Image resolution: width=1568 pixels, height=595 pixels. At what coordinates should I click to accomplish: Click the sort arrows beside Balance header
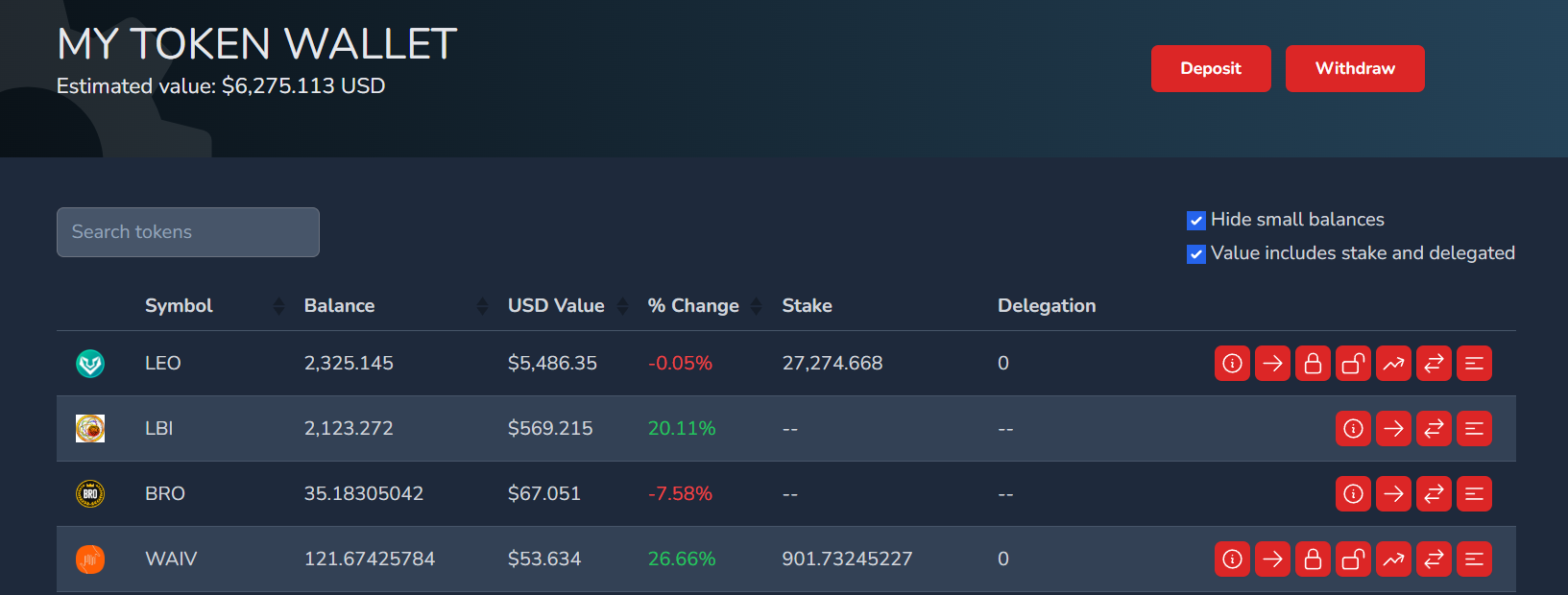click(x=482, y=306)
